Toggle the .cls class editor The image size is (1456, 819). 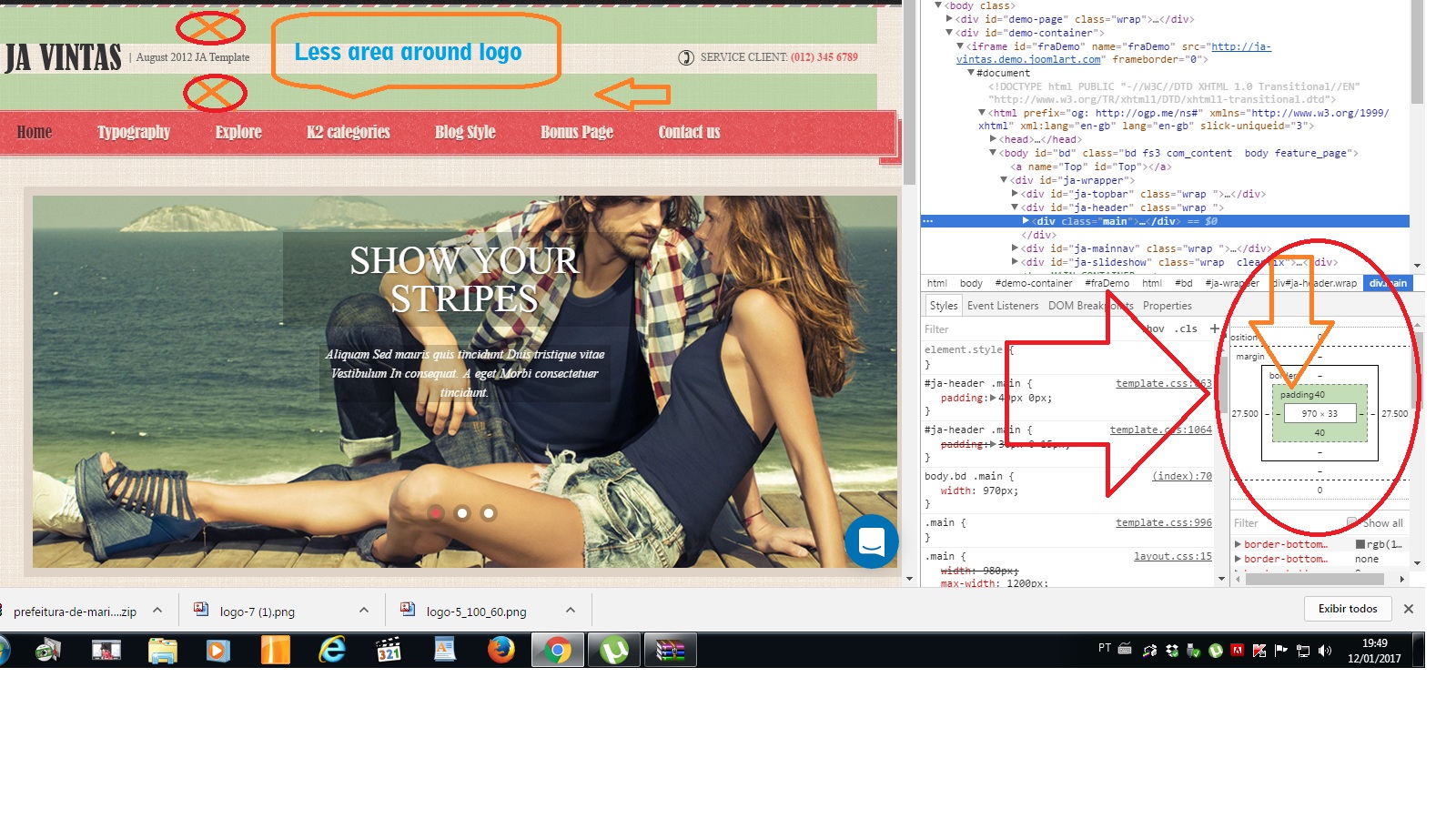pos(1187,329)
